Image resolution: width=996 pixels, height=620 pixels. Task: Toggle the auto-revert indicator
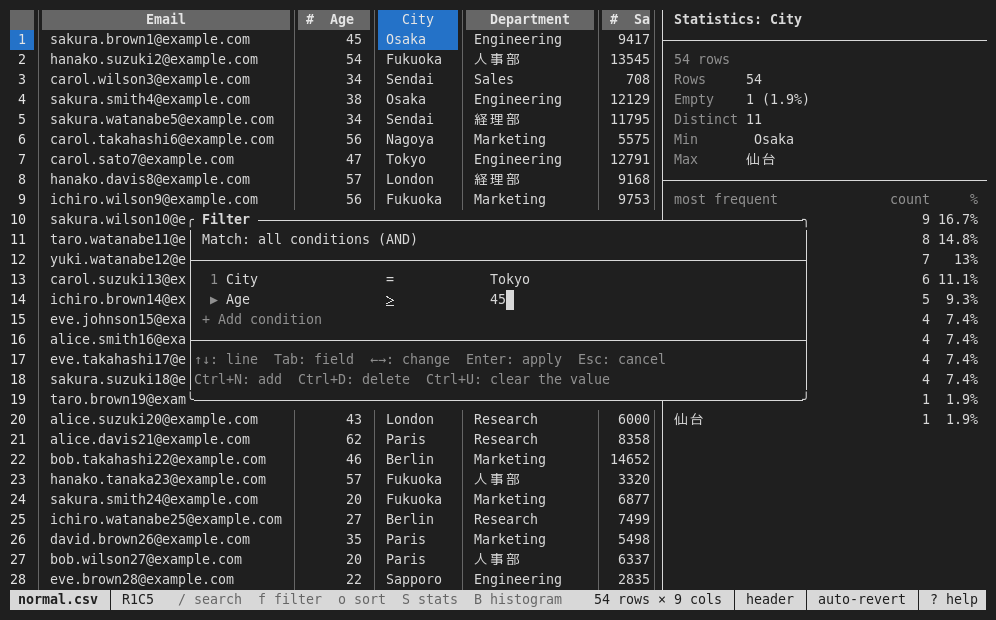[x=861, y=599]
